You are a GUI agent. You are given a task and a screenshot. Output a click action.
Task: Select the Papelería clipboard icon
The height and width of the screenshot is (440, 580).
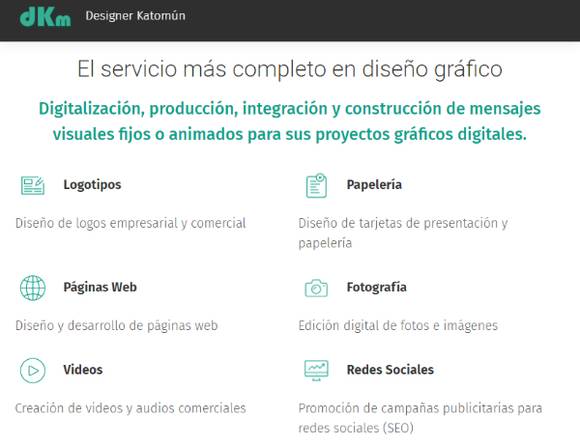pos(316,186)
